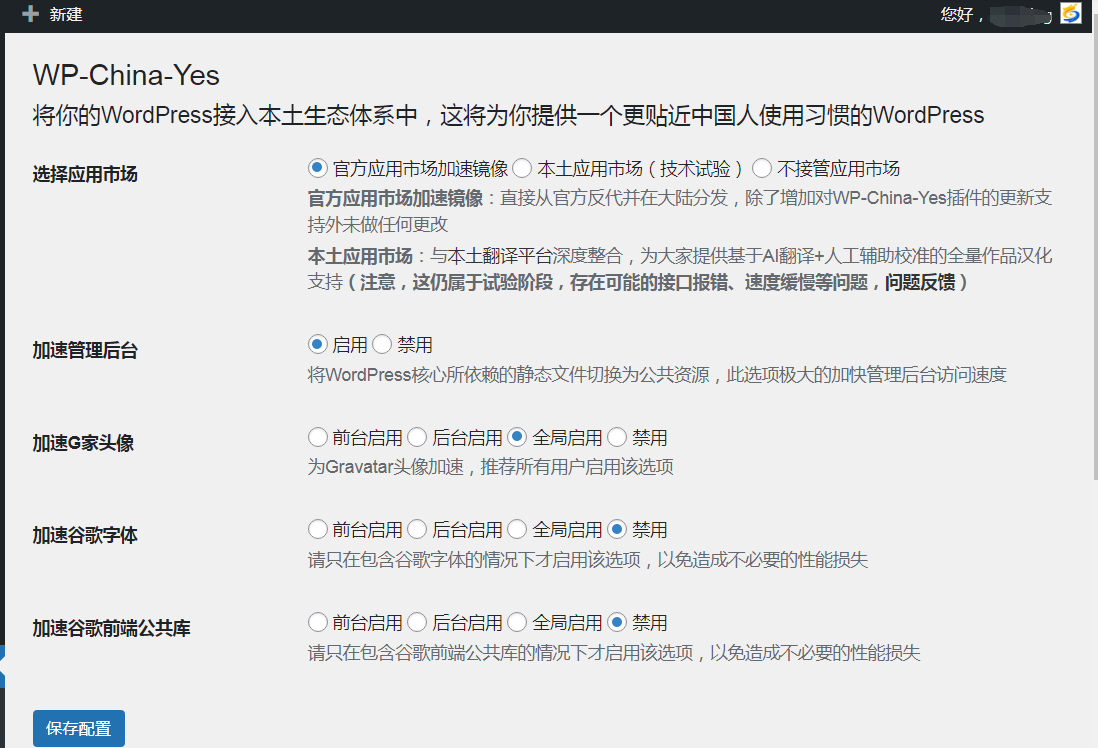Set 加速谷歌前端公共库 to 前台启用
Screen dimensions: 1098x748
[317, 622]
